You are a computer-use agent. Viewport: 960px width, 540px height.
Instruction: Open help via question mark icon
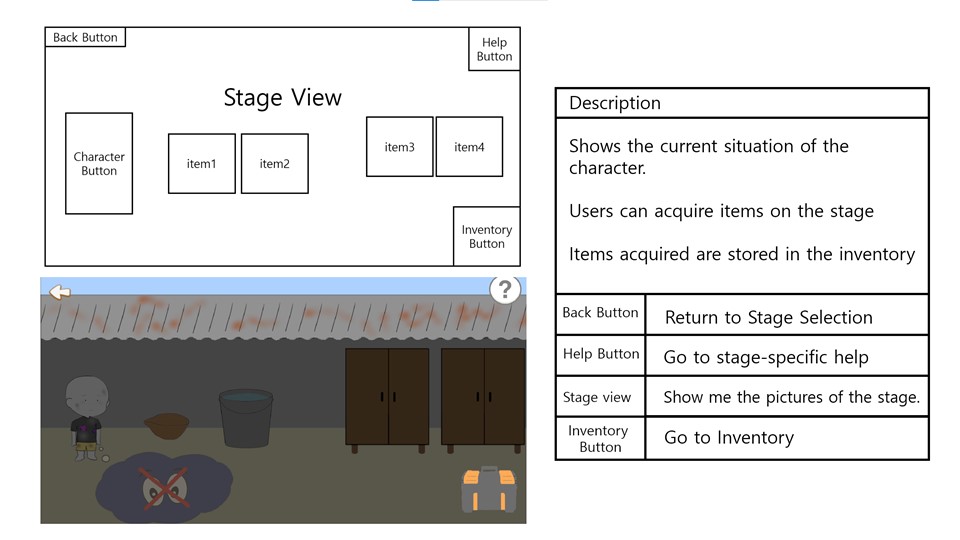[x=505, y=289]
